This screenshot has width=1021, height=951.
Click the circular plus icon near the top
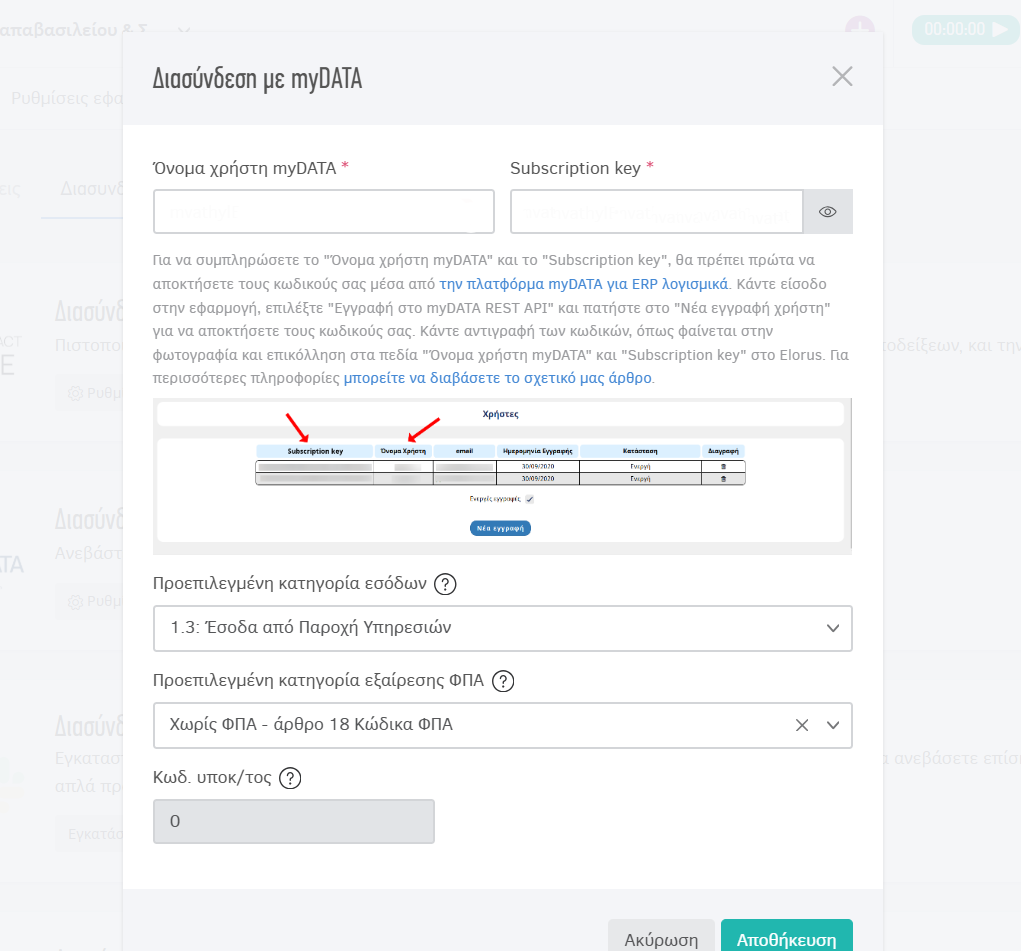(858, 29)
